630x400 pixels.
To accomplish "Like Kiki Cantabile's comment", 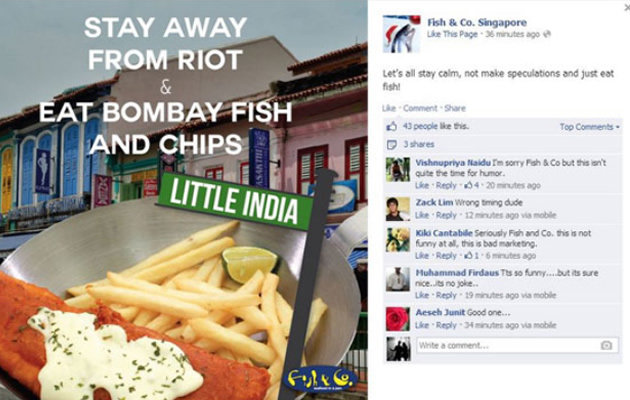I will [x=422, y=256].
